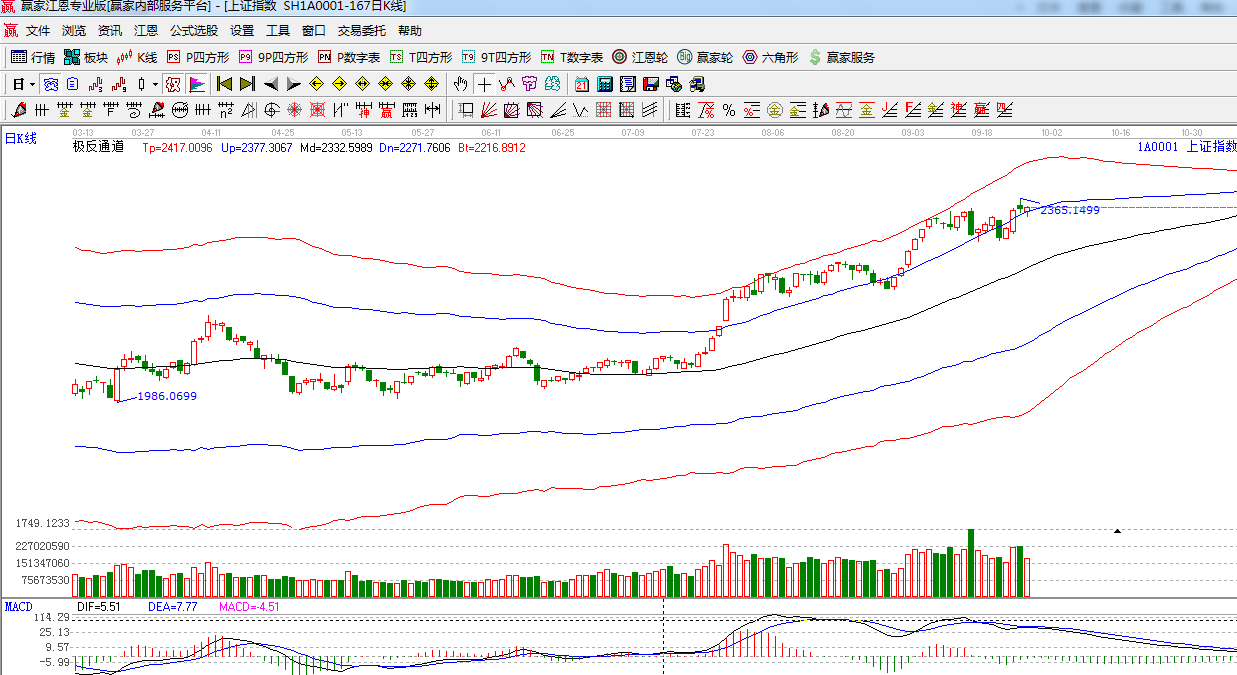Click the P四方形 toolbar button
The image size is (1237, 675).
coord(198,57)
